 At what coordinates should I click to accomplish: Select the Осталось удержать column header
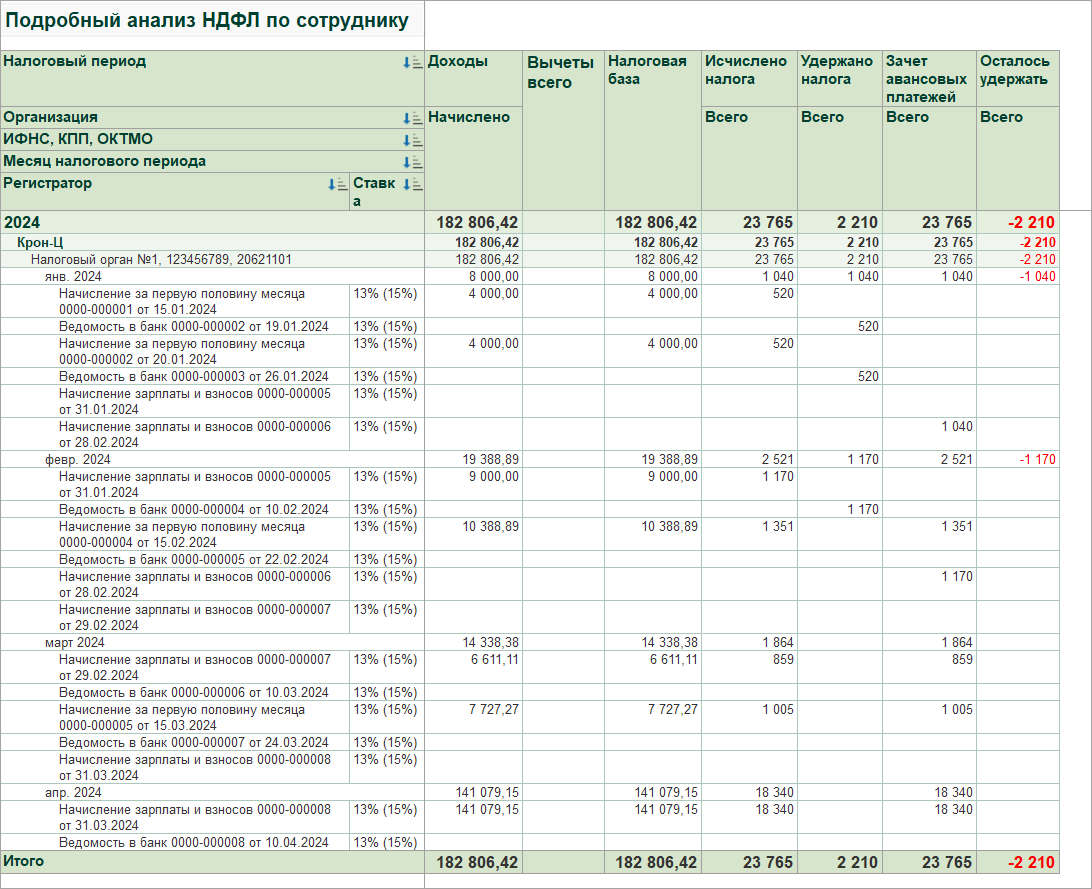1017,78
